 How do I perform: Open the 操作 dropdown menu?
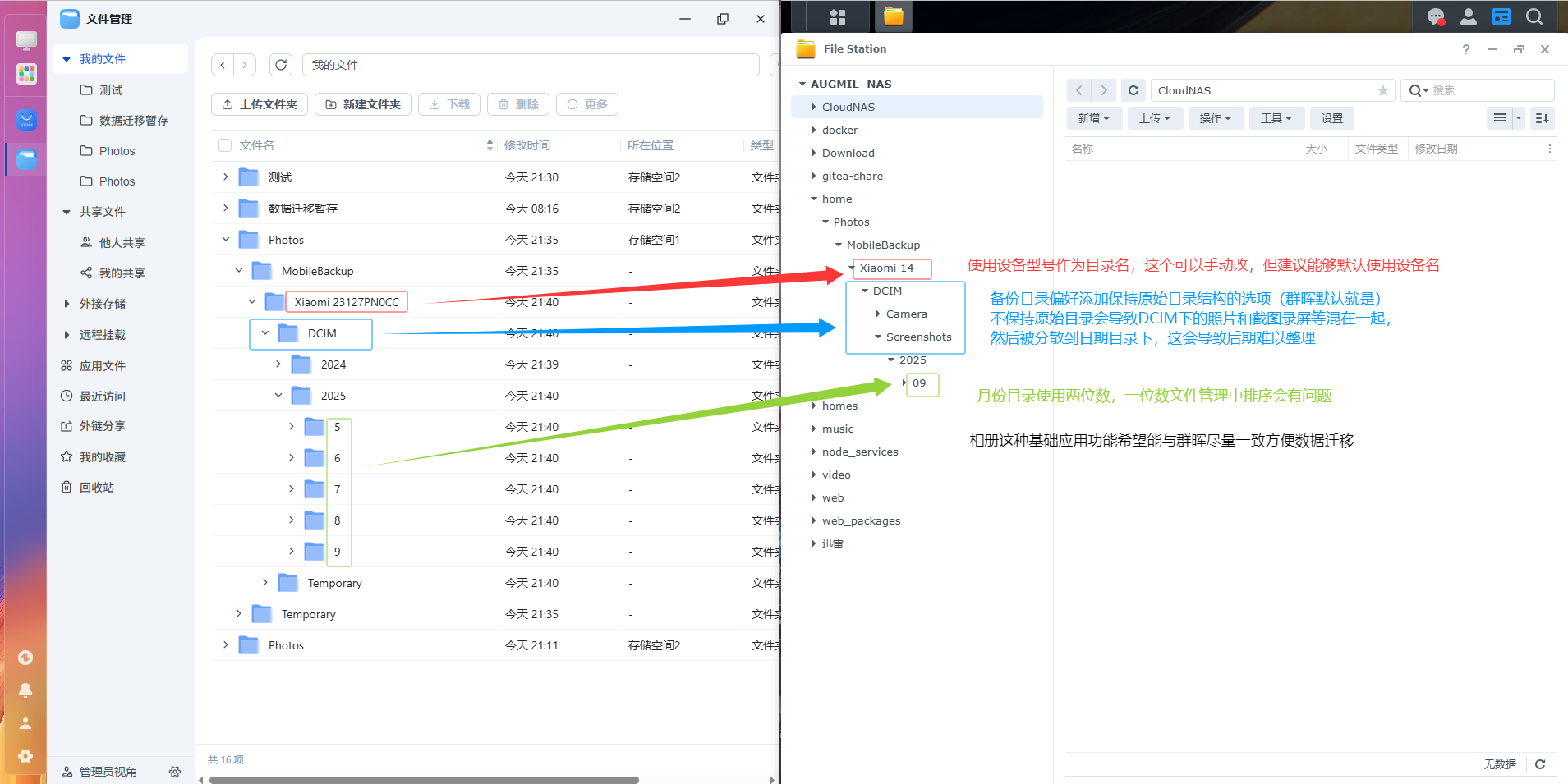point(1214,118)
